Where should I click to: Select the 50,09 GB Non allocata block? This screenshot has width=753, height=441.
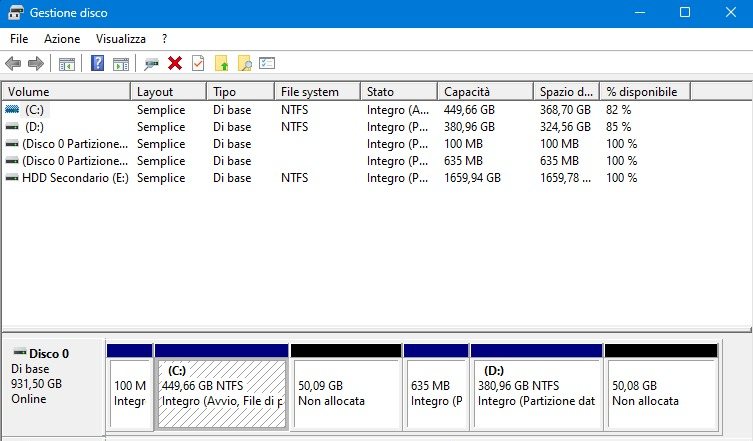coord(346,386)
